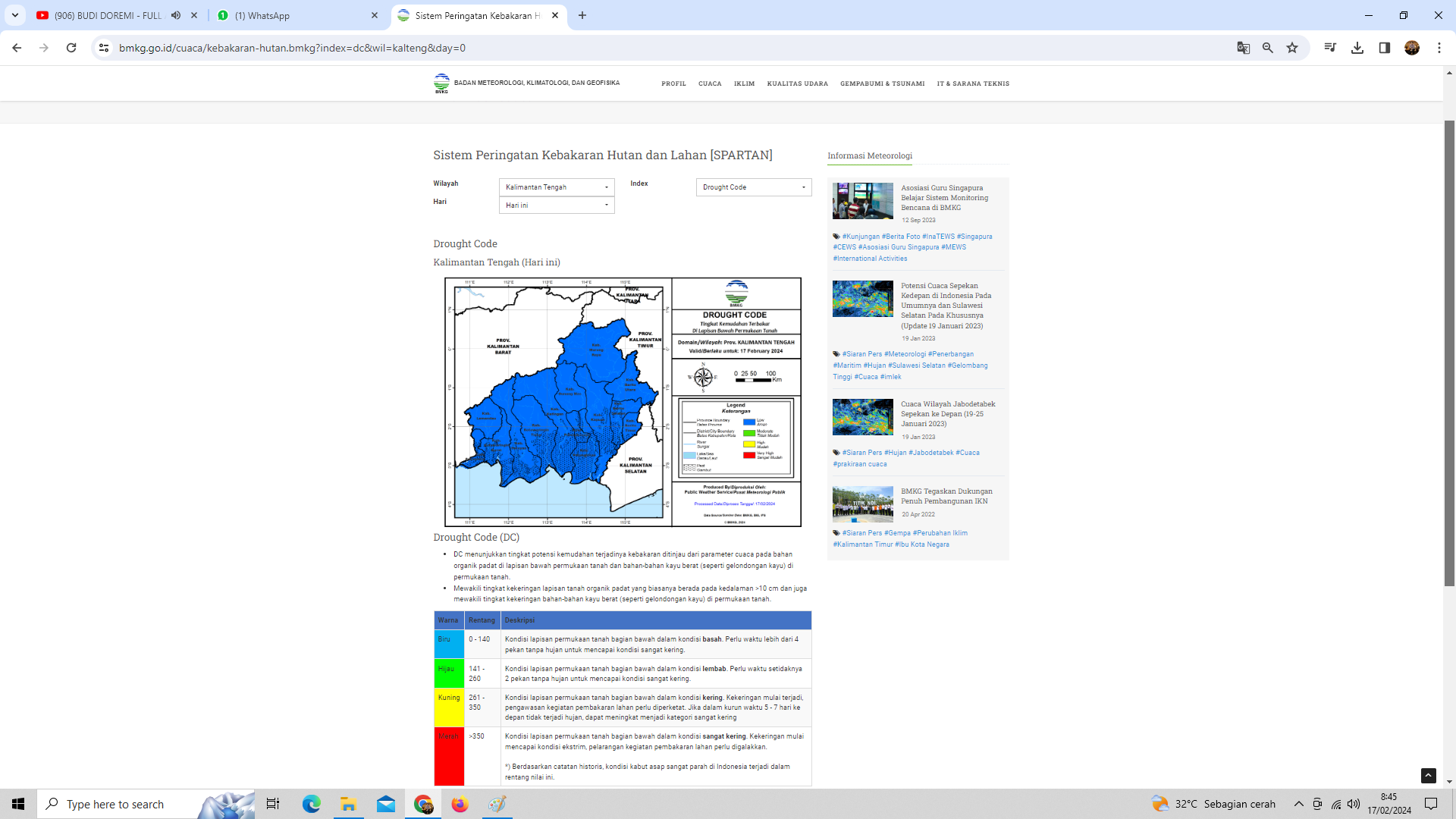Screen dimensions: 1456x819
Task: Open the Chrome profile avatar
Action: [x=1412, y=48]
